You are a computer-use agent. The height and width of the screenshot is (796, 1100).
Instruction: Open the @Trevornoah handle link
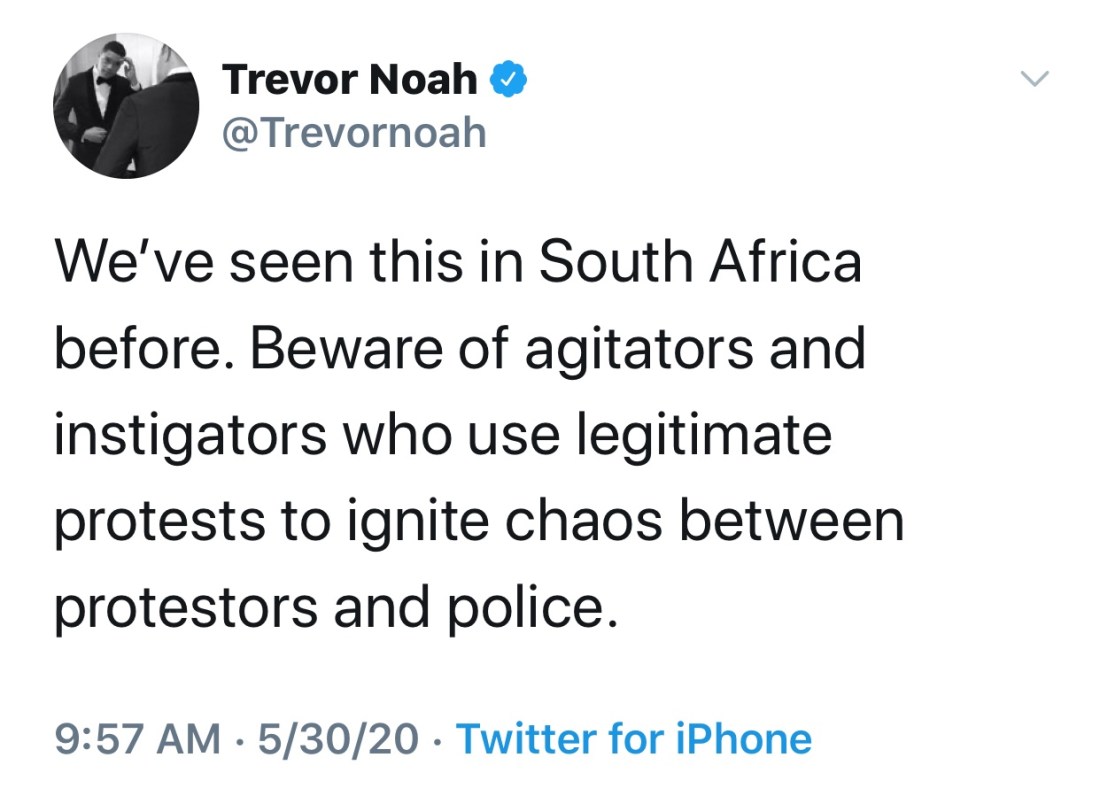pyautogui.click(x=354, y=131)
